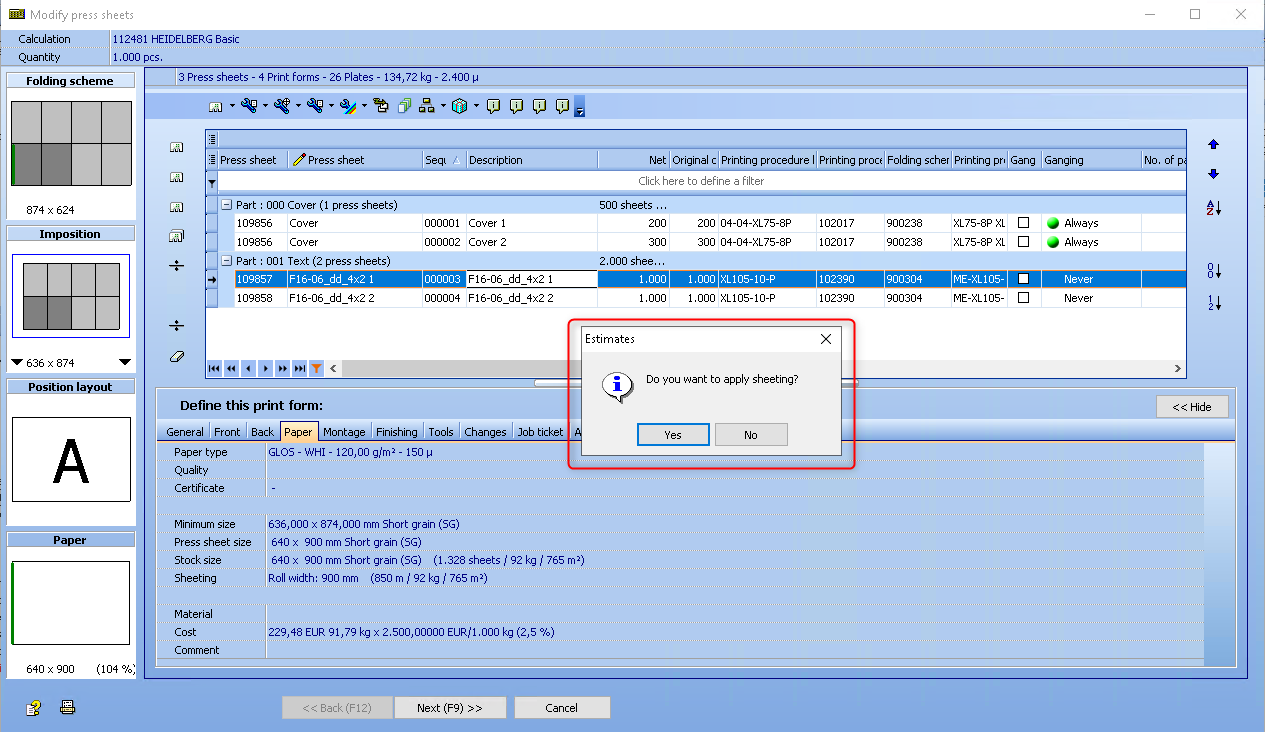Click the printer icon at bottom left
Image resolution: width=1265 pixels, height=732 pixels.
tap(67, 707)
